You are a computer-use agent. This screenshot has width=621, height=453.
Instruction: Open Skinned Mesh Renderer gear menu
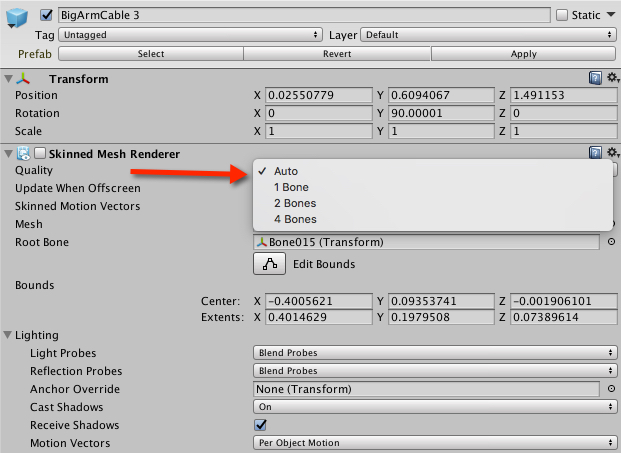(611, 153)
